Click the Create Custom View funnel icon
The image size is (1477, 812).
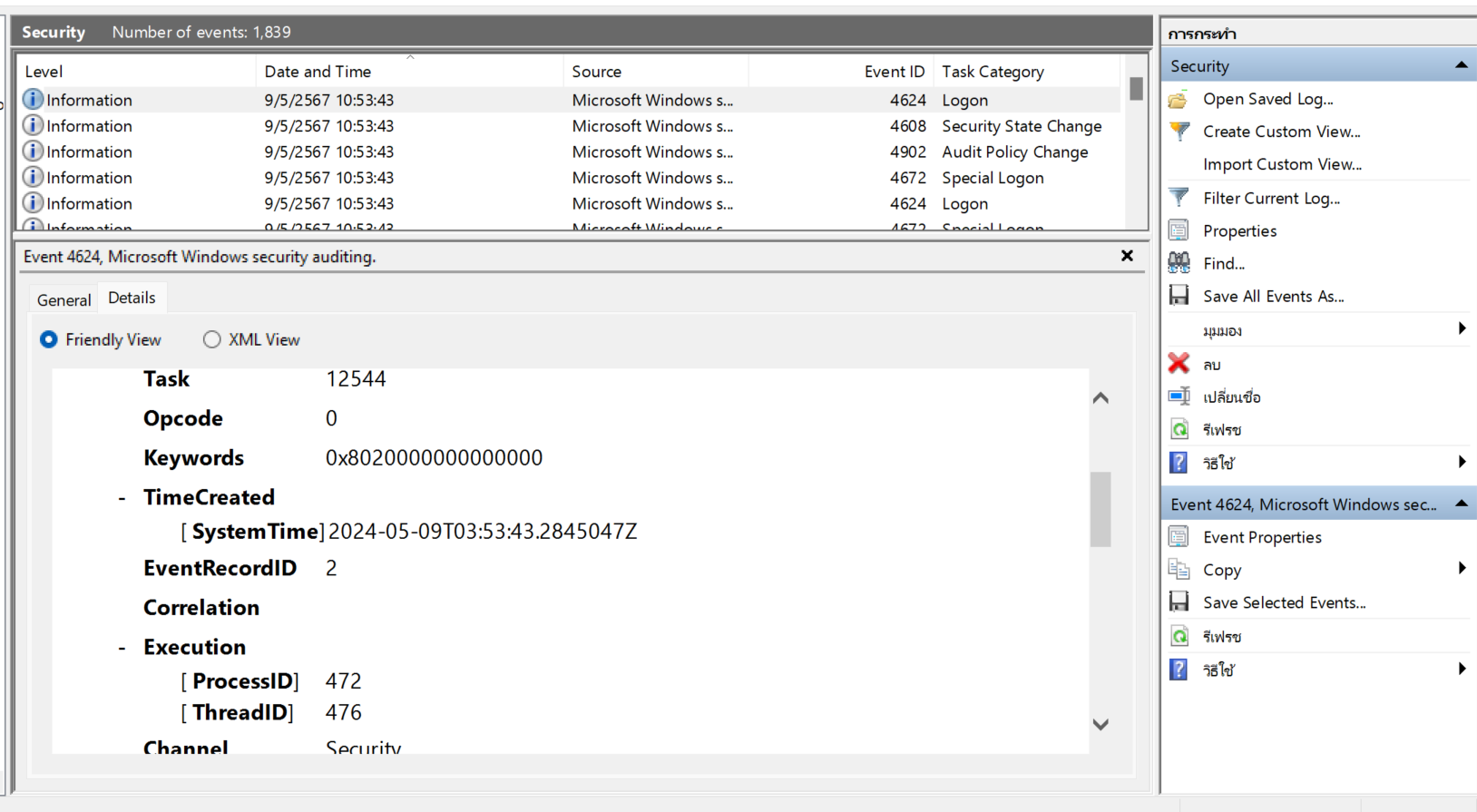[x=1179, y=132]
